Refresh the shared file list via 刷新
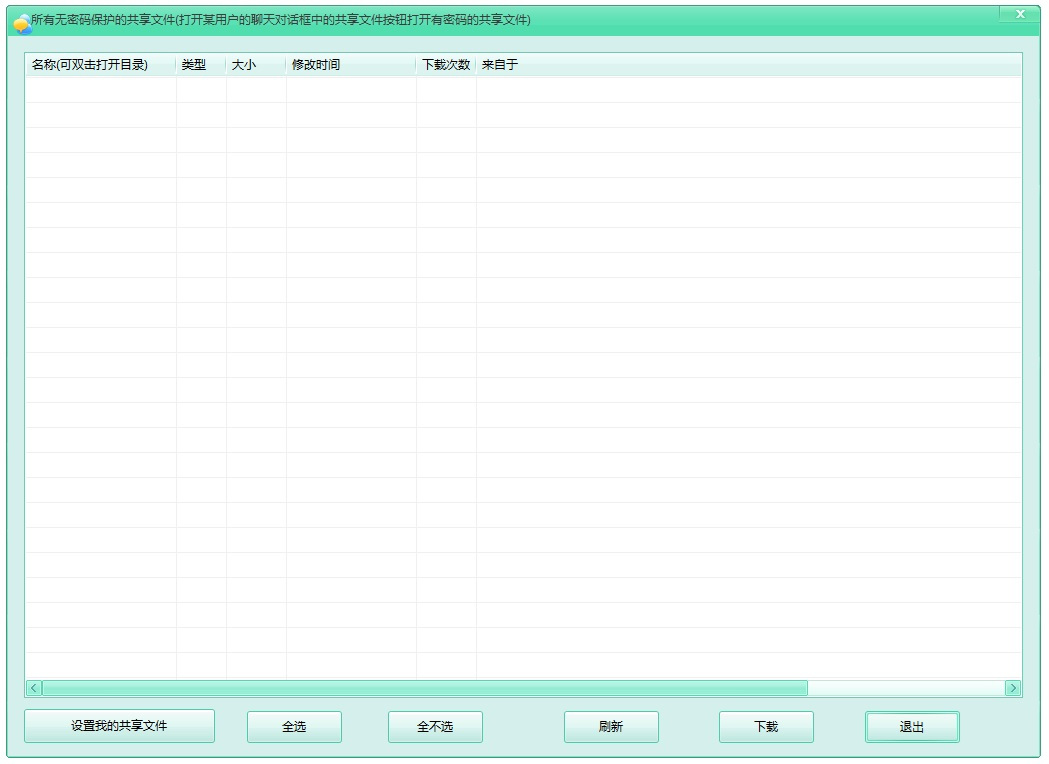Image resolution: width=1049 pixels, height=764 pixels. (611, 726)
